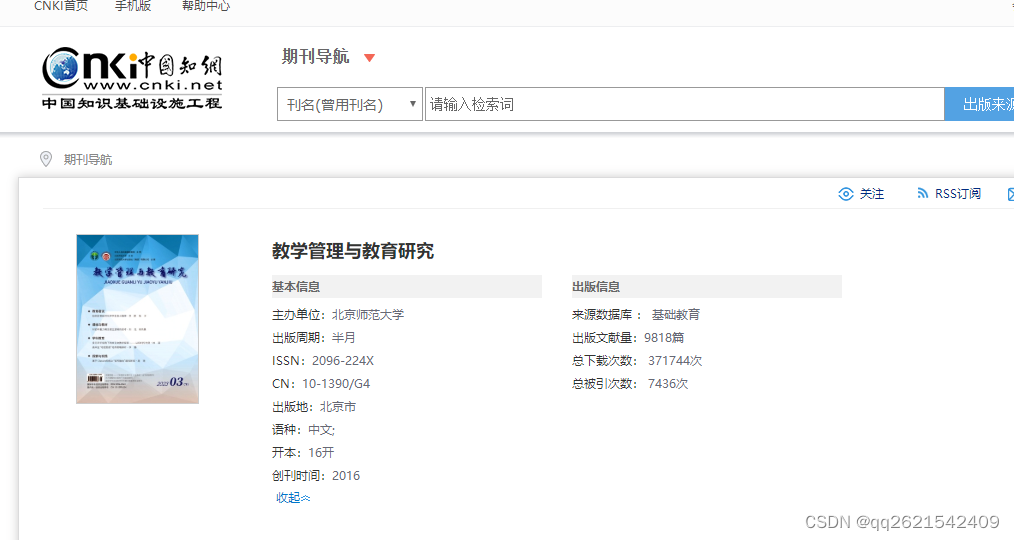The width and height of the screenshot is (1014, 540).
Task: Click 371744次 total downloads value
Action: pyautogui.click(x=675, y=361)
